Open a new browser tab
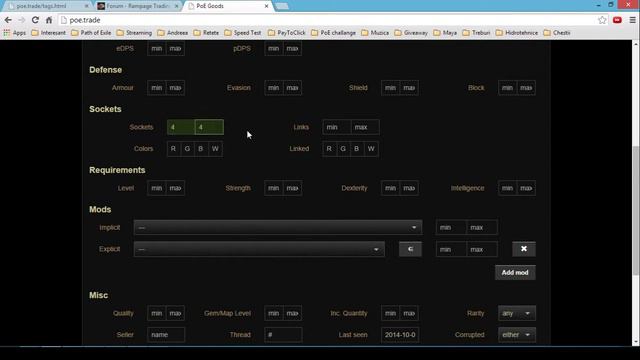This screenshot has width=640, height=360. click(282, 6)
